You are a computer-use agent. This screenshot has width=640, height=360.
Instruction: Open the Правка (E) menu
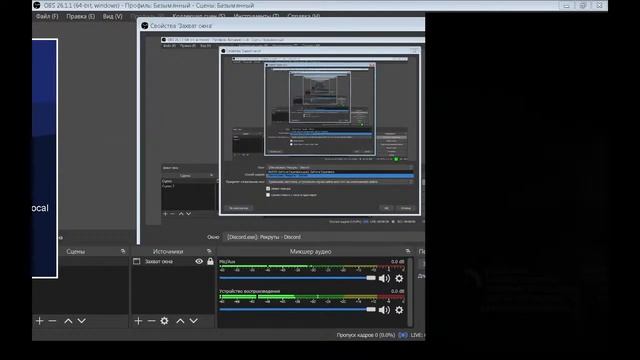80,16
